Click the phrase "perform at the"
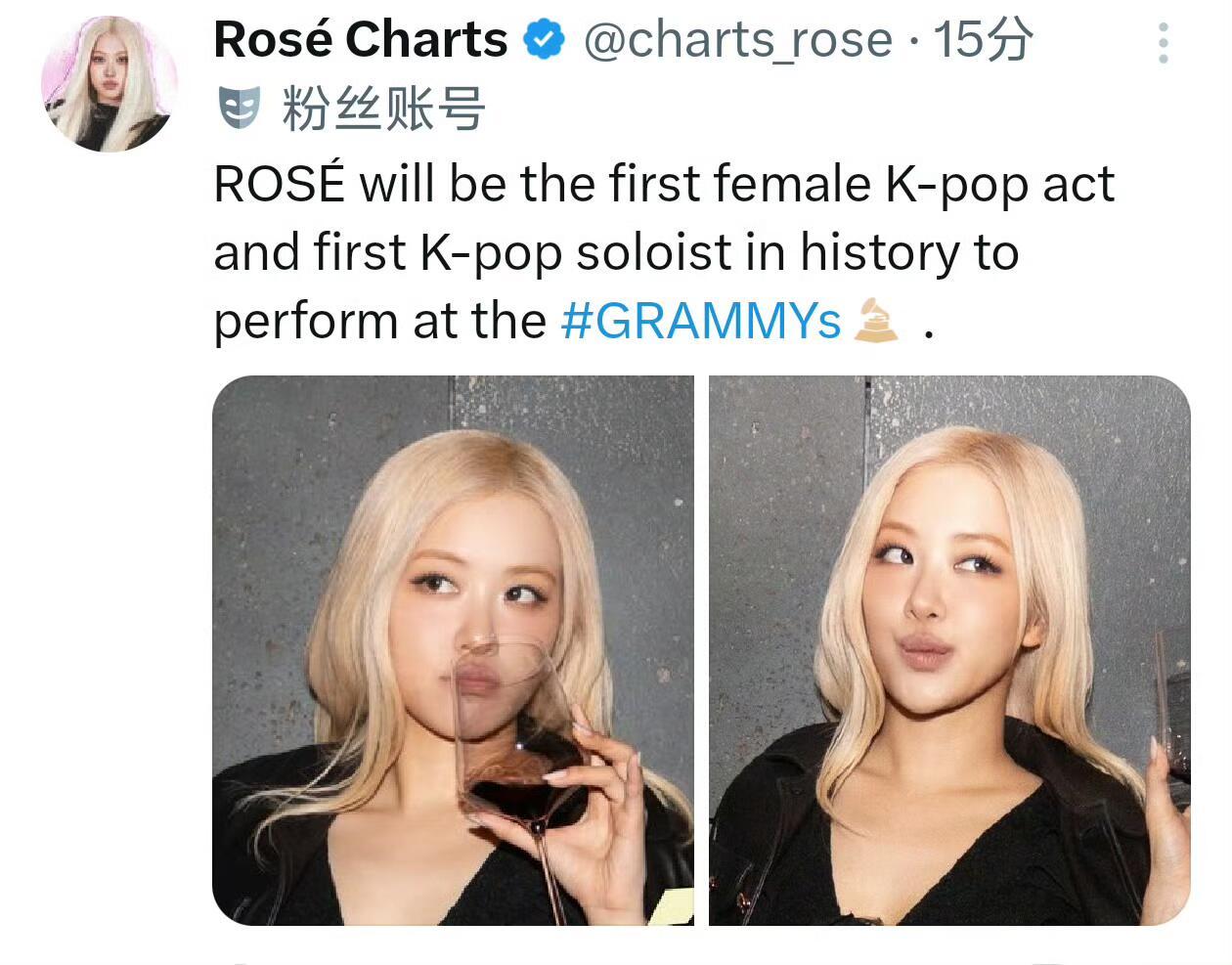This screenshot has height=965, width=1232. pyautogui.click(x=379, y=321)
